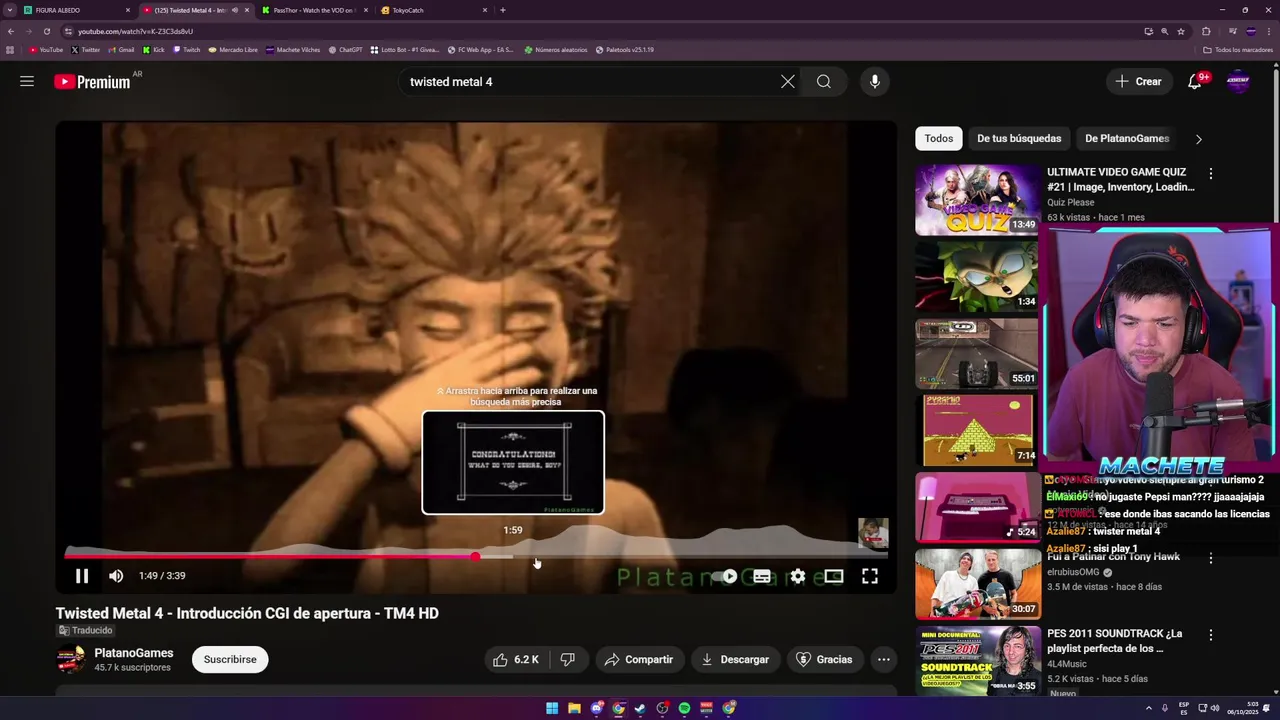1280x720 pixels.
Task: Open Steam from the taskbar
Action: click(x=640, y=708)
